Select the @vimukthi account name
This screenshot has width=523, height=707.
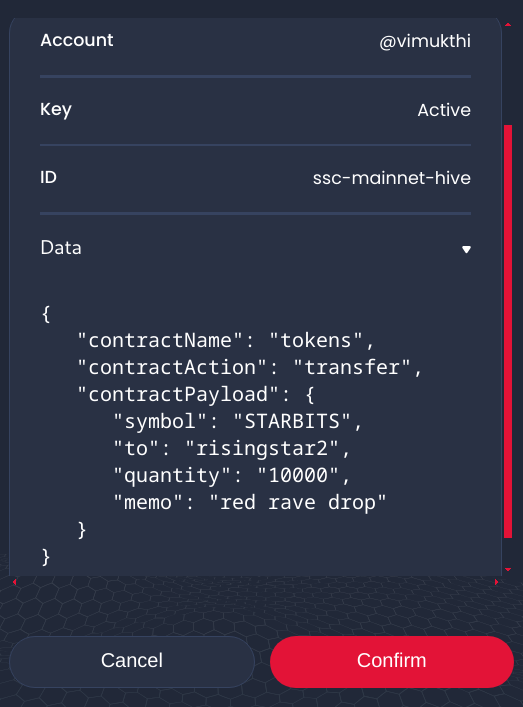425,41
